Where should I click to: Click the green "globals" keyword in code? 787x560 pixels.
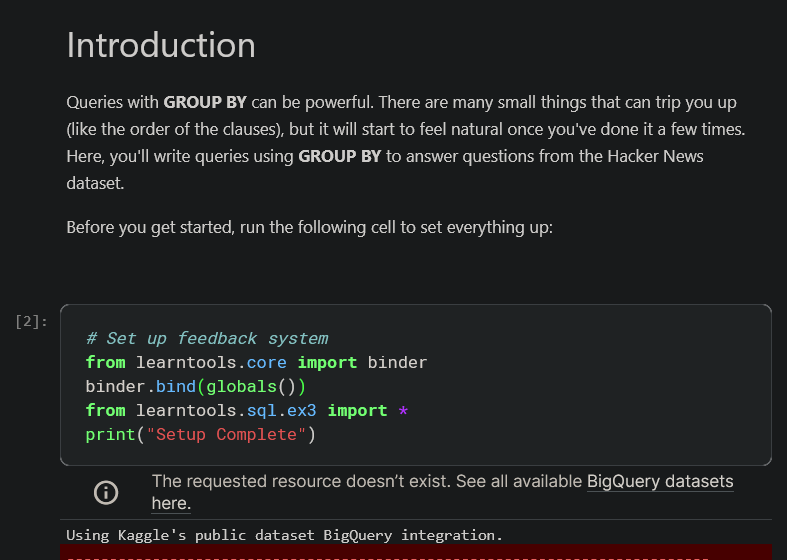(x=241, y=386)
